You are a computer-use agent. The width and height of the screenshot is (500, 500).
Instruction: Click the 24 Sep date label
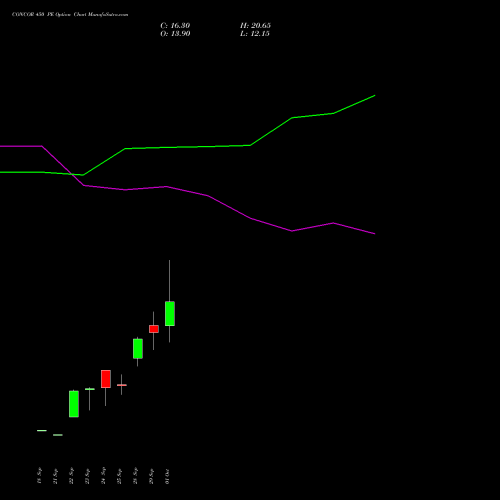(x=103, y=476)
